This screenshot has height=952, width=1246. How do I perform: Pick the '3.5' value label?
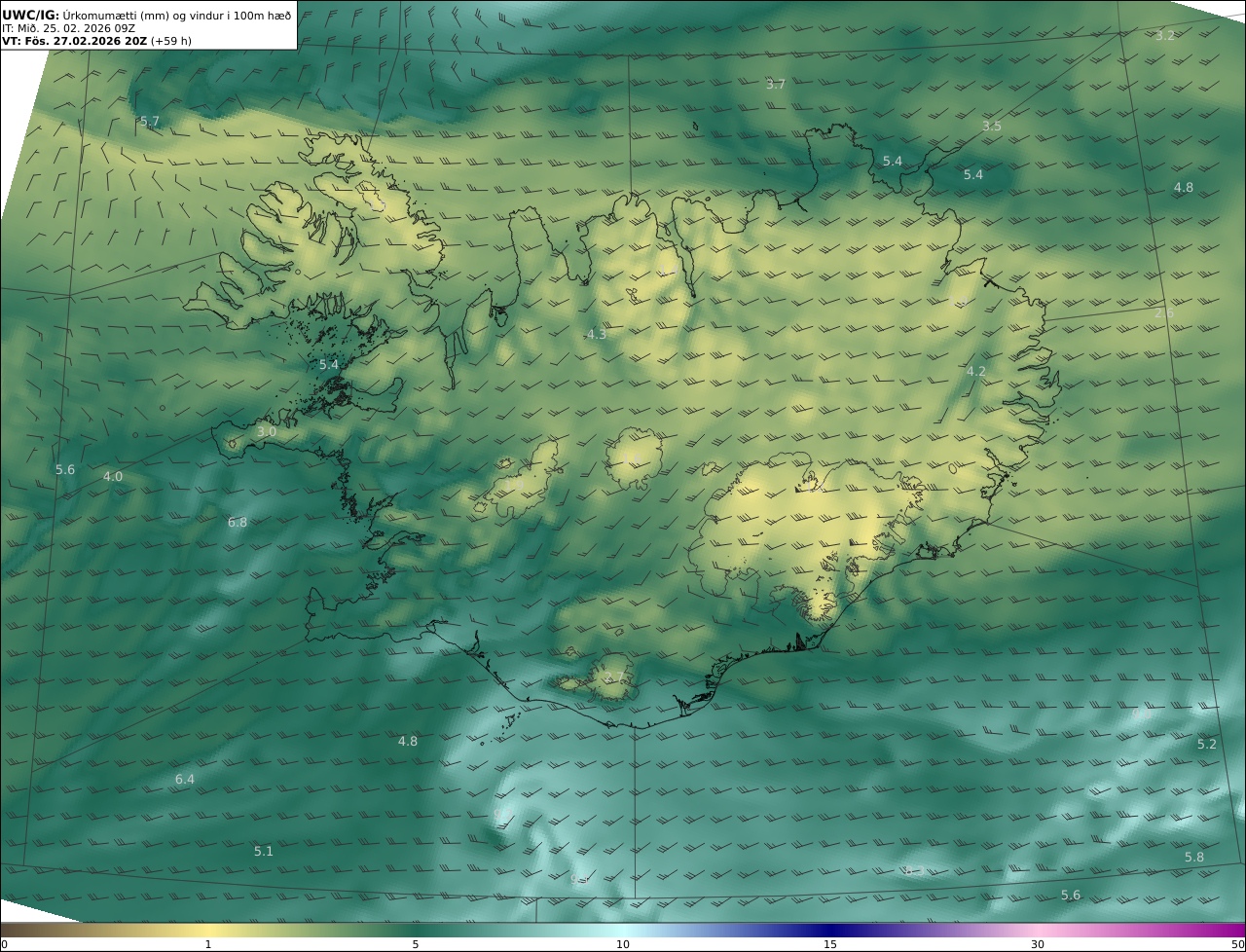[x=991, y=127]
